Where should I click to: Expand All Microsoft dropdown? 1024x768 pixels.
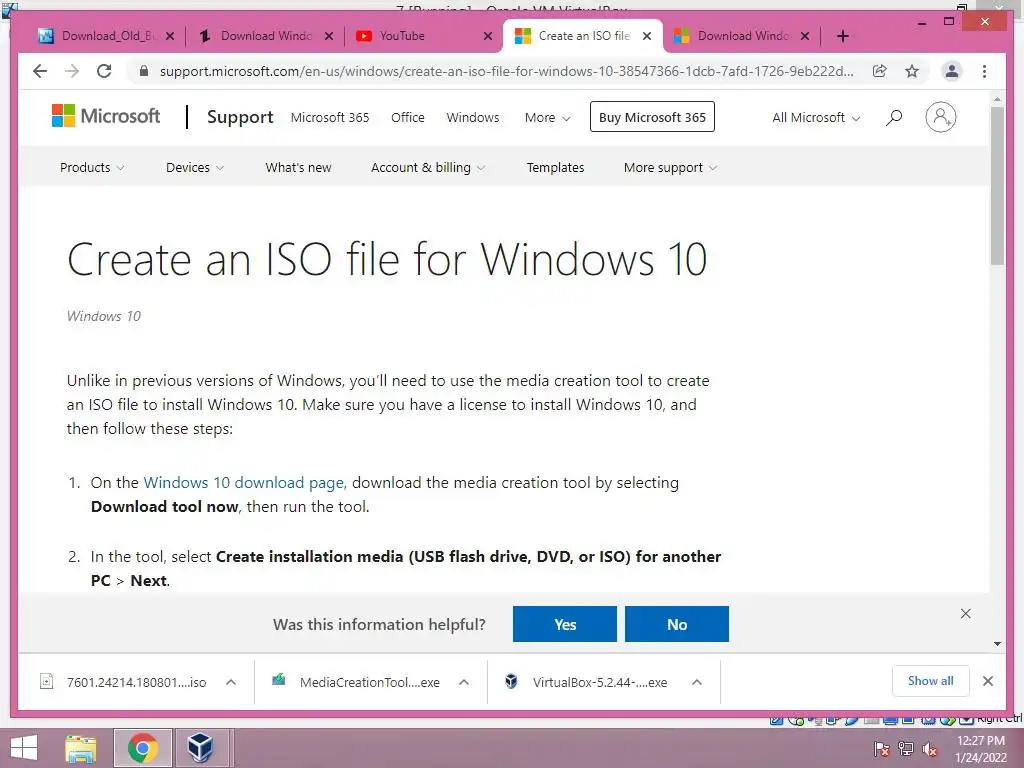816,118
